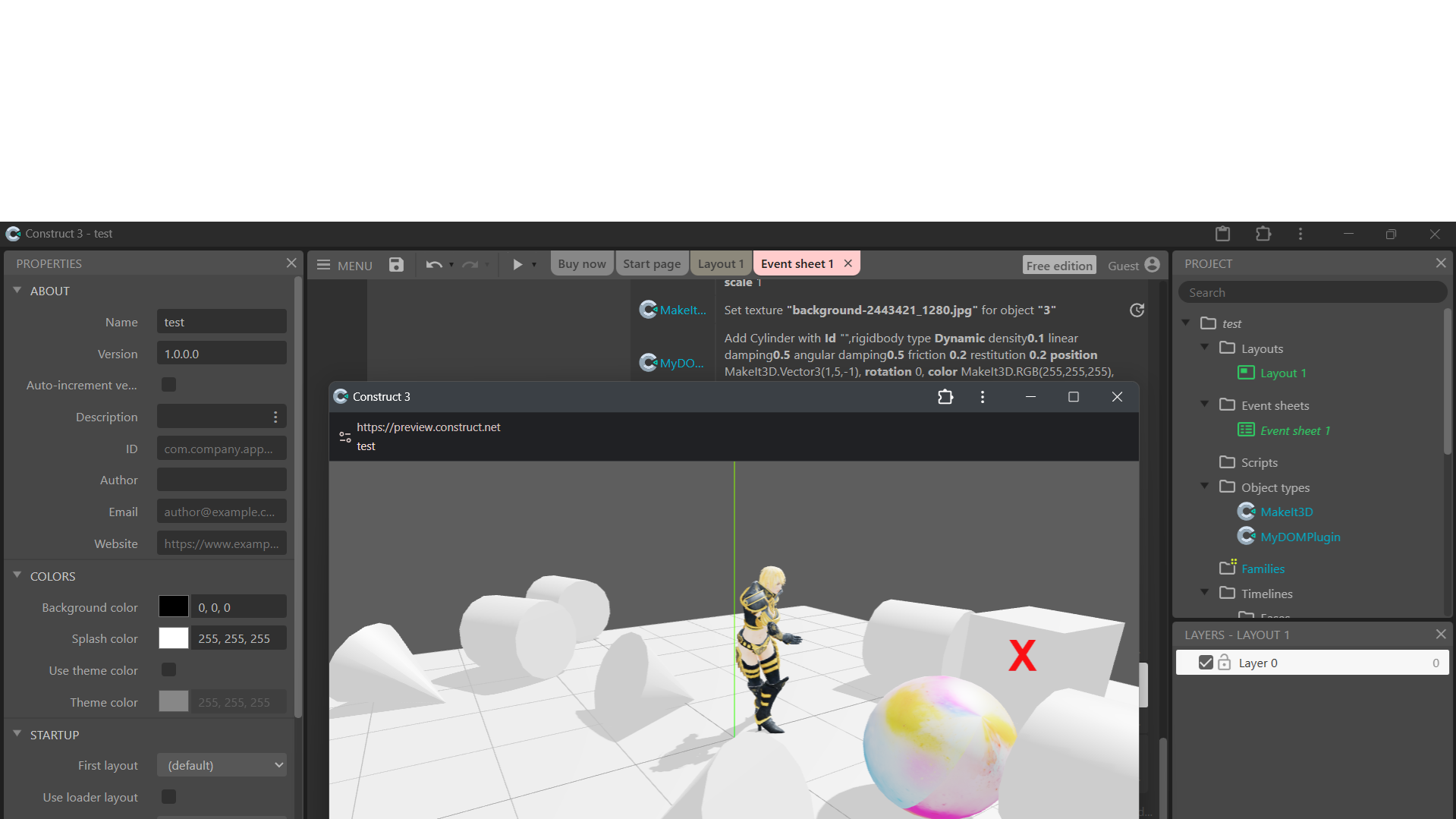Collapse the ABOUT properties section

coord(17,290)
